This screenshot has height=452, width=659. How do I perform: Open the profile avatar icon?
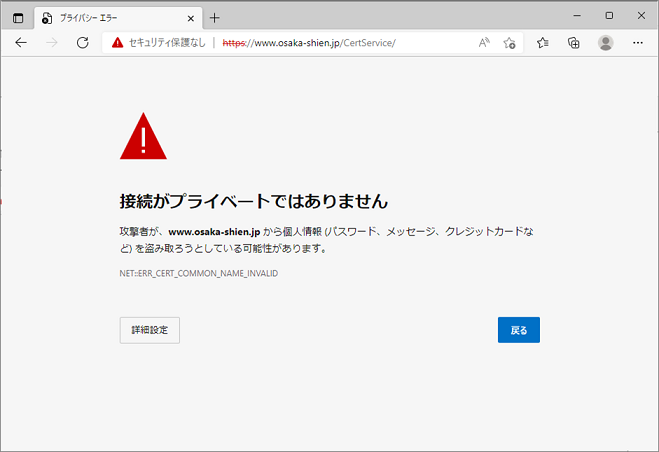click(606, 42)
